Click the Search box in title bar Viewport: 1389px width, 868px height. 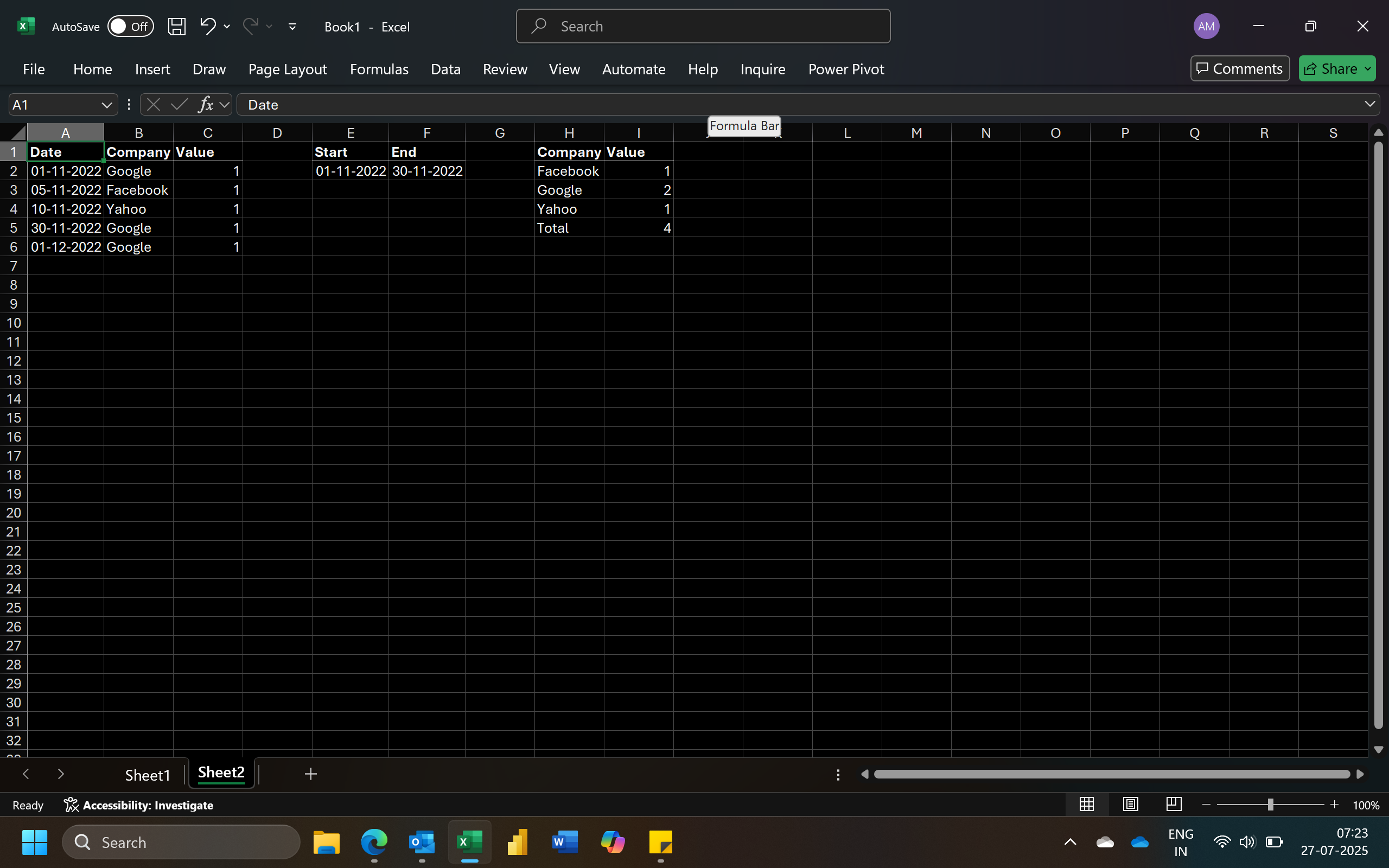(x=703, y=27)
